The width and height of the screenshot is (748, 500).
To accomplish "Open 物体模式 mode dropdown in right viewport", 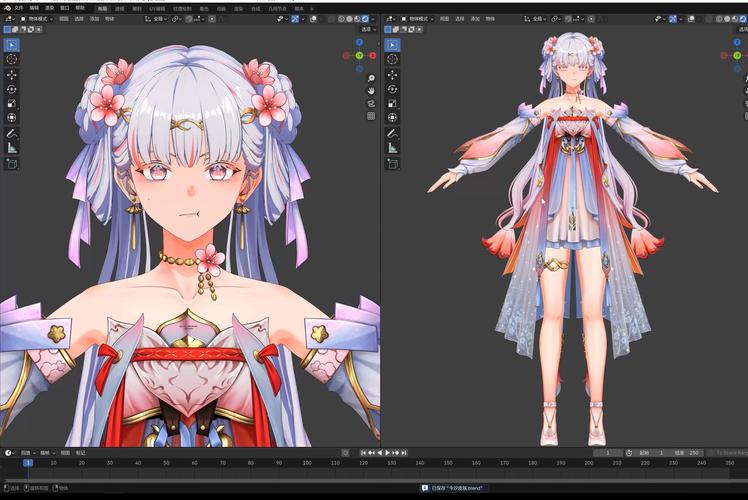I will tap(417, 19).
